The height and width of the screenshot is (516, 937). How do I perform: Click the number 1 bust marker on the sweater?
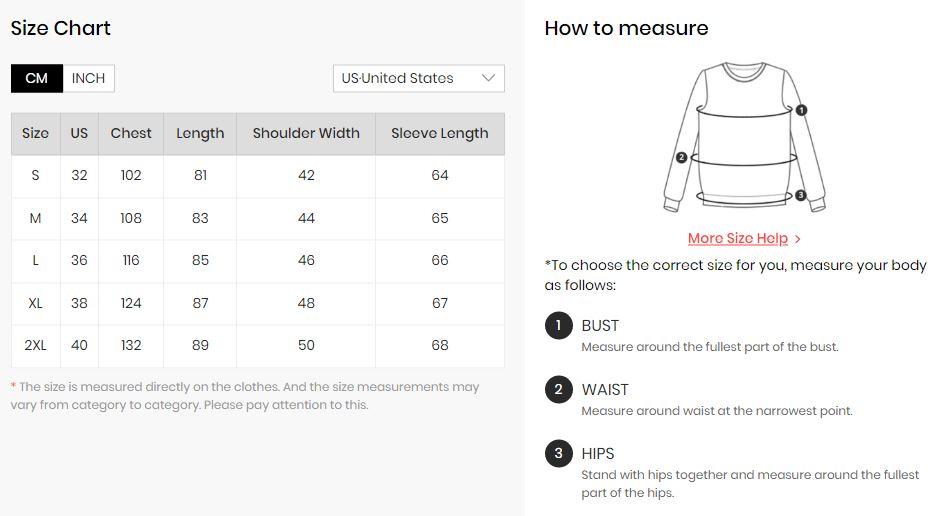(x=801, y=110)
